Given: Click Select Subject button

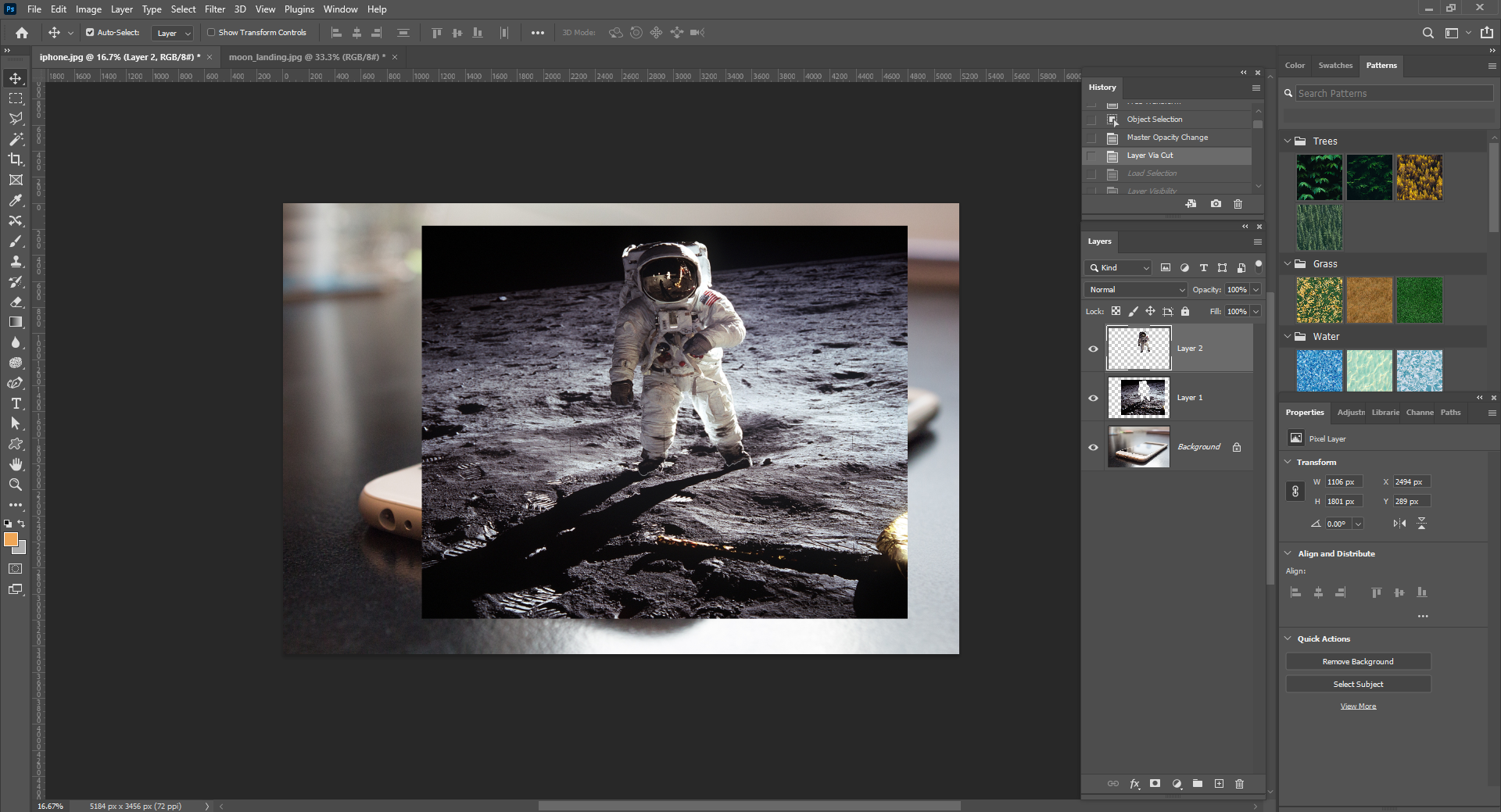Looking at the screenshot, I should [x=1358, y=685].
